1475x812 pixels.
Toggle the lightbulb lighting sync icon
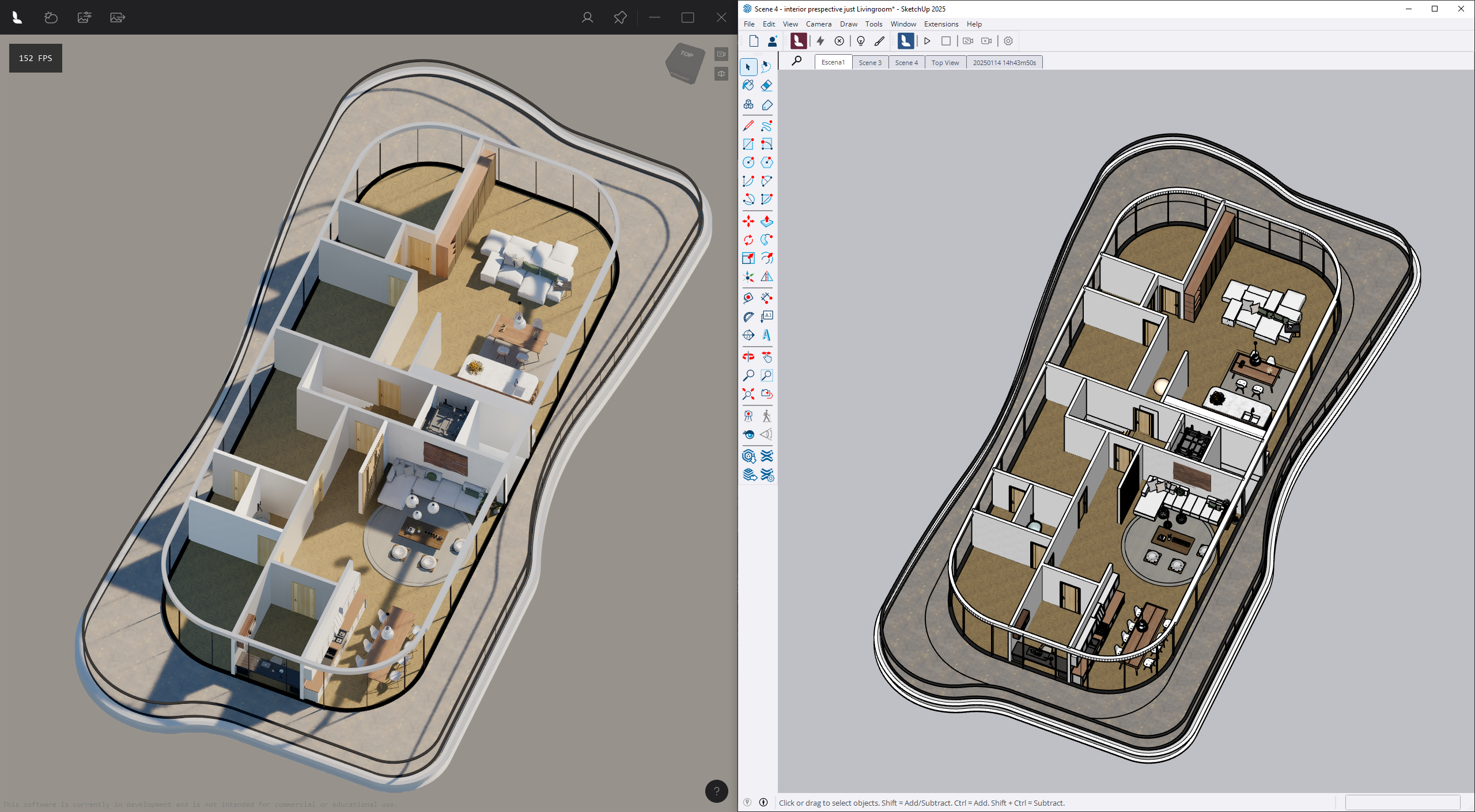coord(861,41)
